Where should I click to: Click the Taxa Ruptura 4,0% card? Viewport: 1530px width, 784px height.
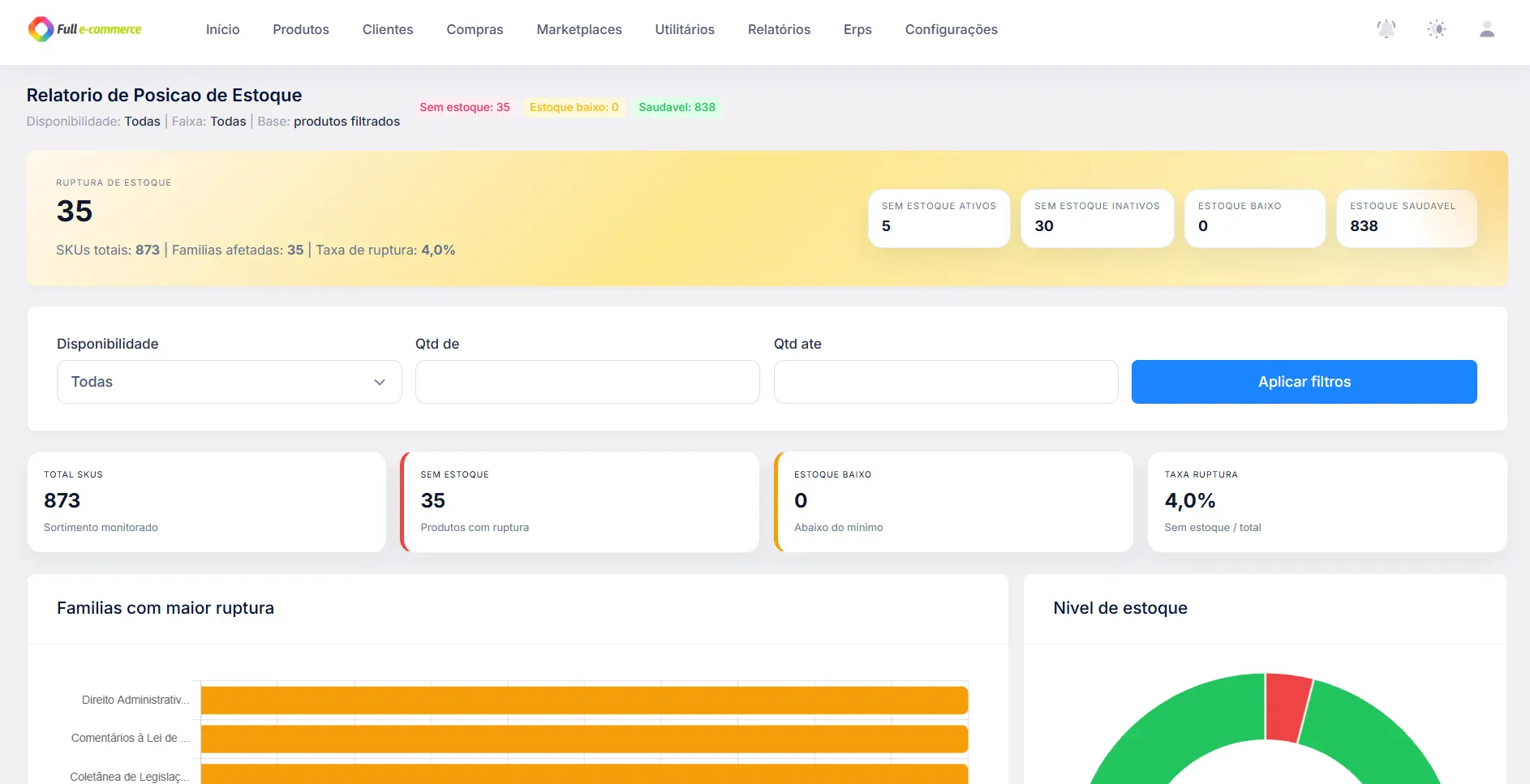coord(1327,502)
